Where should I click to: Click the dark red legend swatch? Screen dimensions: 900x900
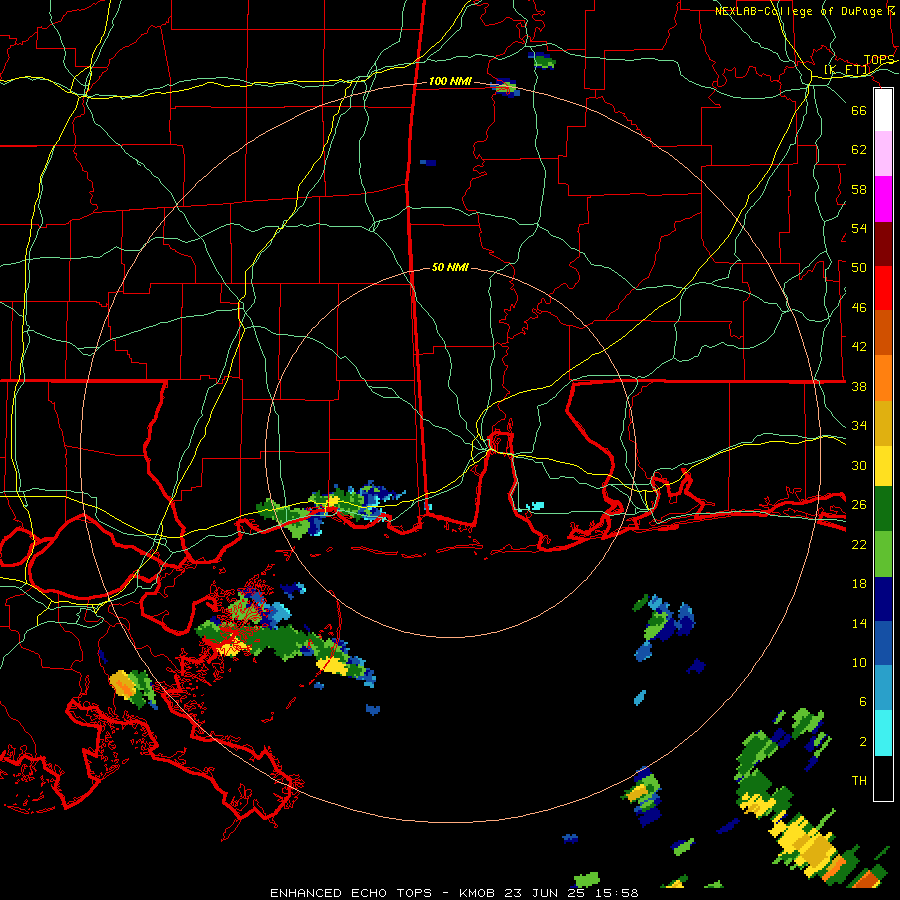(x=883, y=243)
